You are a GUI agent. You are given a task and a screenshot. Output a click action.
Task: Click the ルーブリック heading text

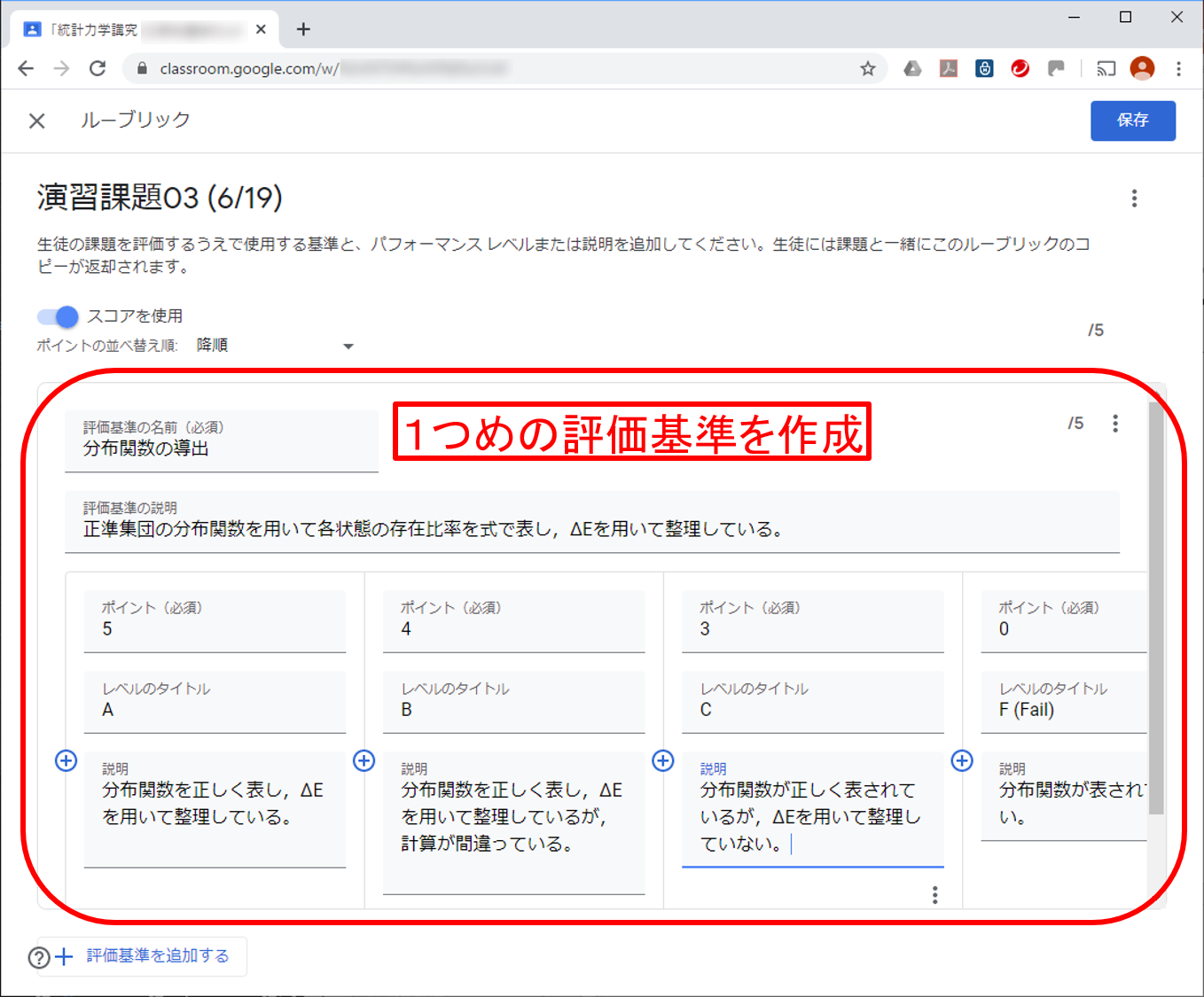pos(136,120)
